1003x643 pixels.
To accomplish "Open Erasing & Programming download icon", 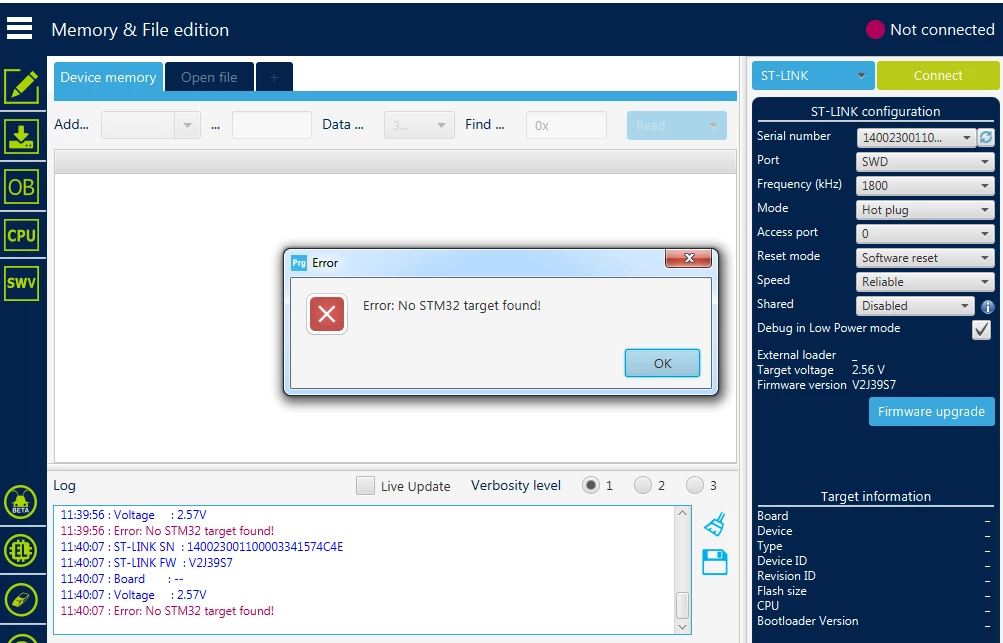I will coord(22,136).
